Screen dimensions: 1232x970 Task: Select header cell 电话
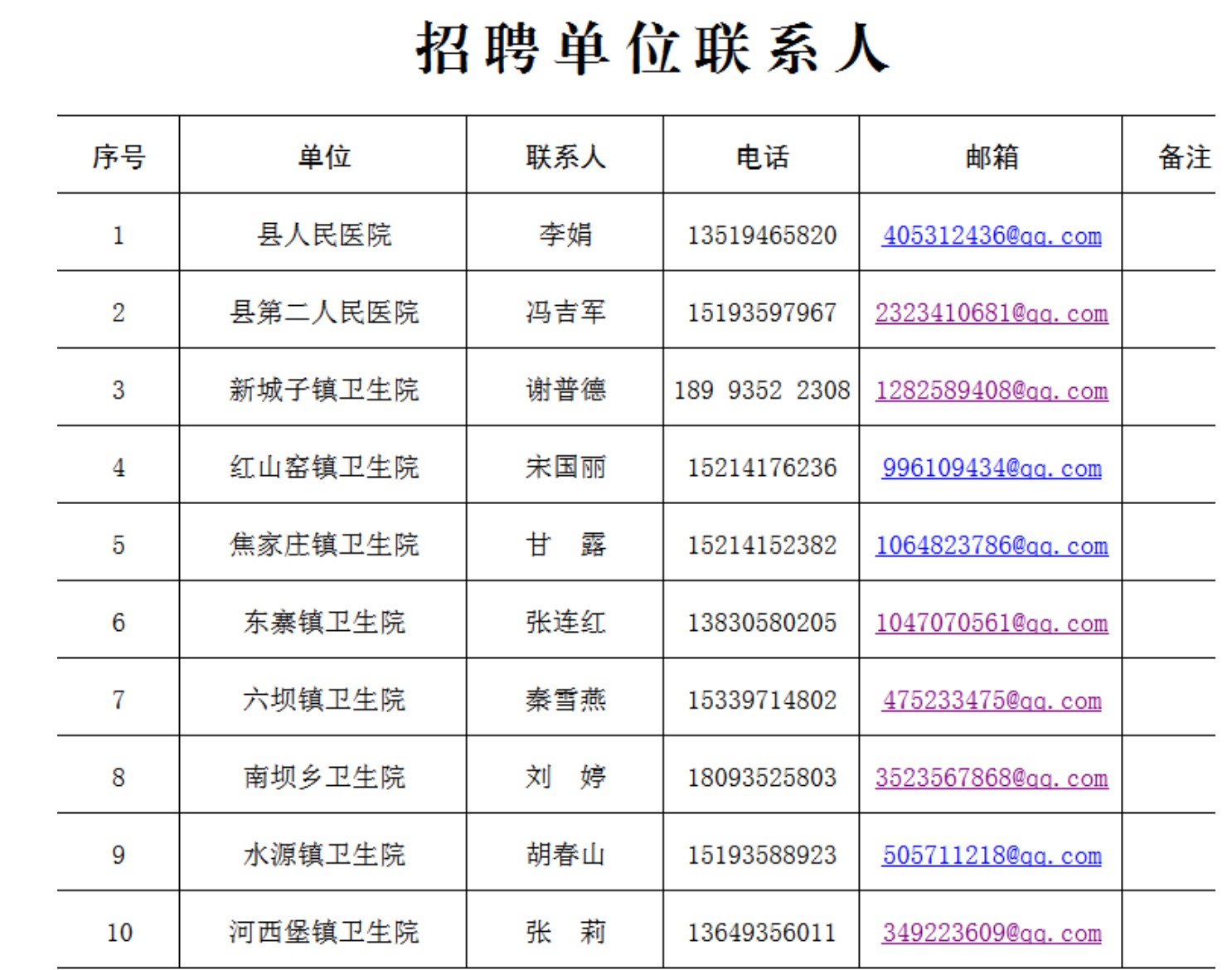tap(762, 157)
